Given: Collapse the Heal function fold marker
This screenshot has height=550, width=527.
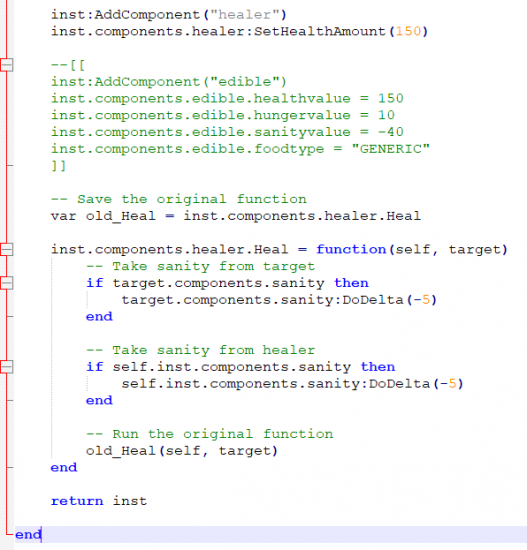Looking at the screenshot, I should click(x=7, y=249).
